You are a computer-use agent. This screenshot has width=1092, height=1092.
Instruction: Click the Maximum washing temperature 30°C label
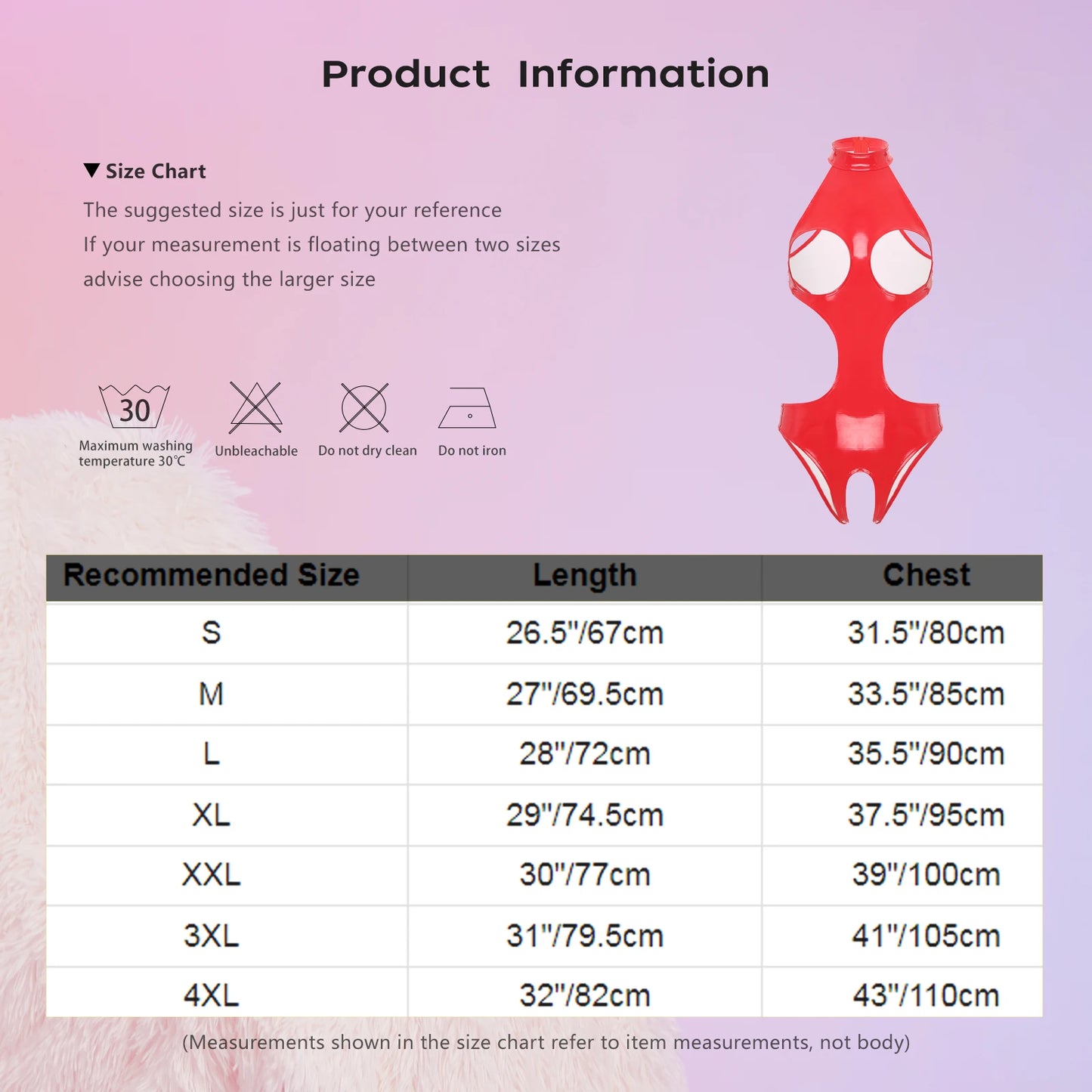coord(135,453)
